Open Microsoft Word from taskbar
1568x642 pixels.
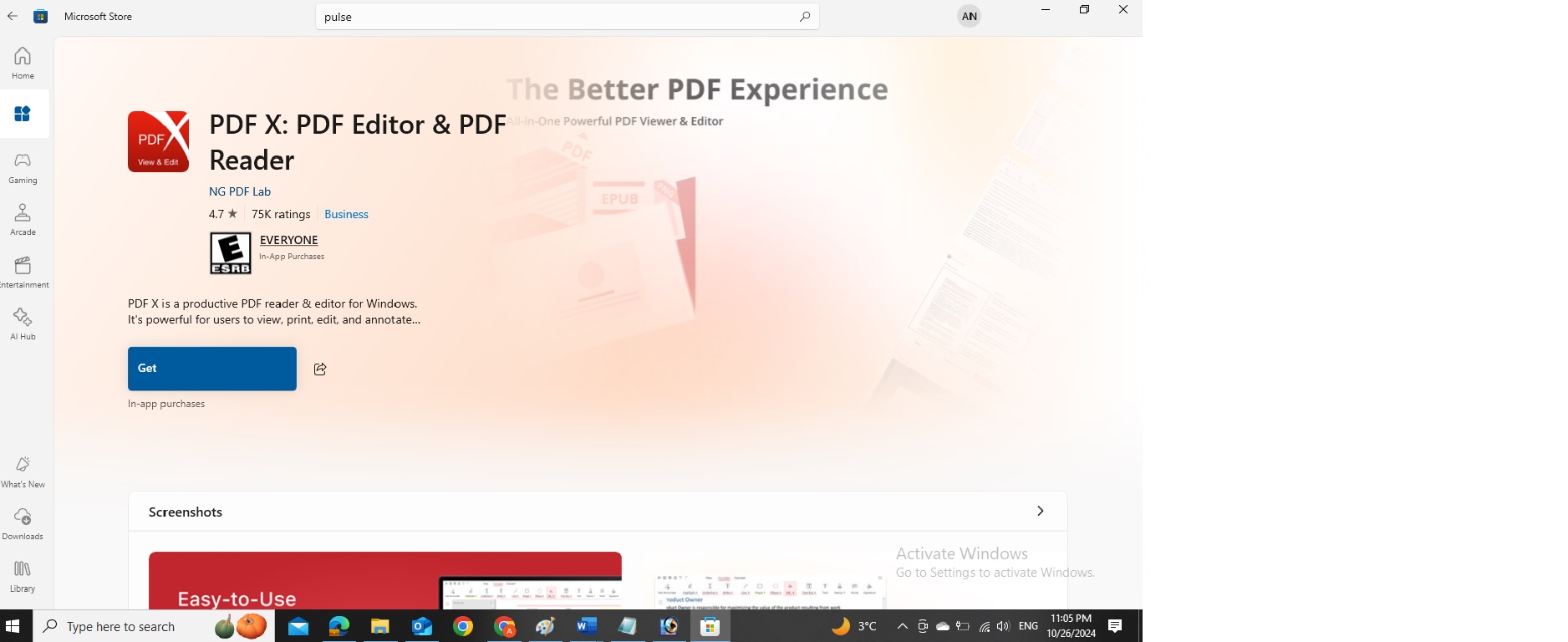[587, 626]
